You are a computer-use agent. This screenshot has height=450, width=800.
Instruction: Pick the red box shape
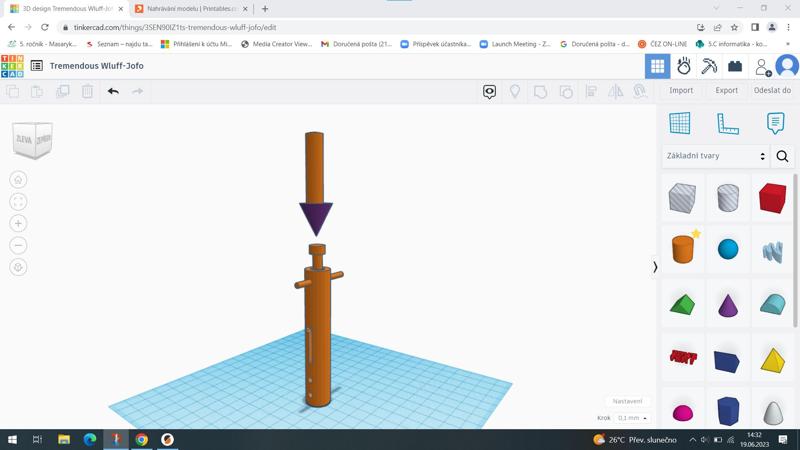coord(772,197)
